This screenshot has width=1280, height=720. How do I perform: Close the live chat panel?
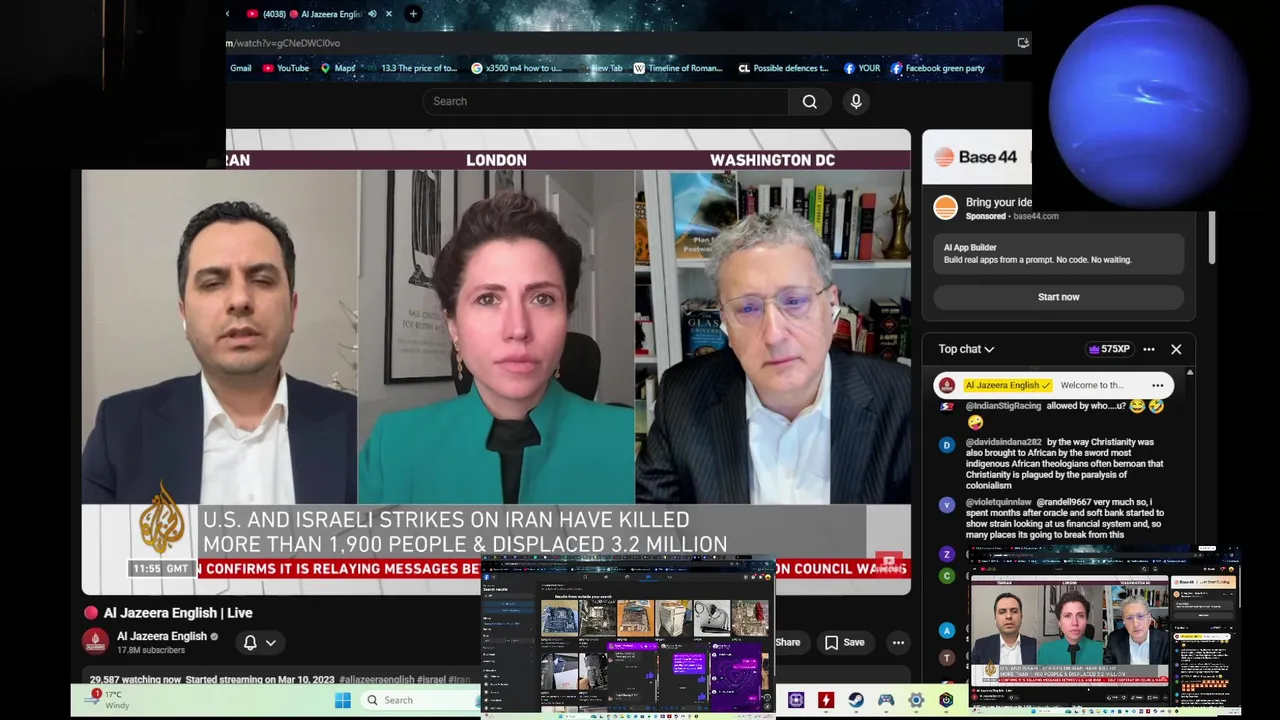coord(1176,349)
